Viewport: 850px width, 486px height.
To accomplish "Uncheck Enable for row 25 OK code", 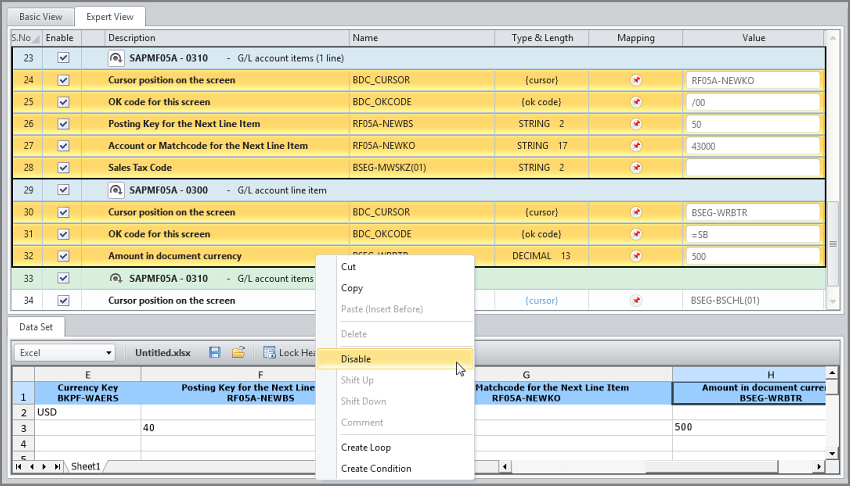I will 63,102.
